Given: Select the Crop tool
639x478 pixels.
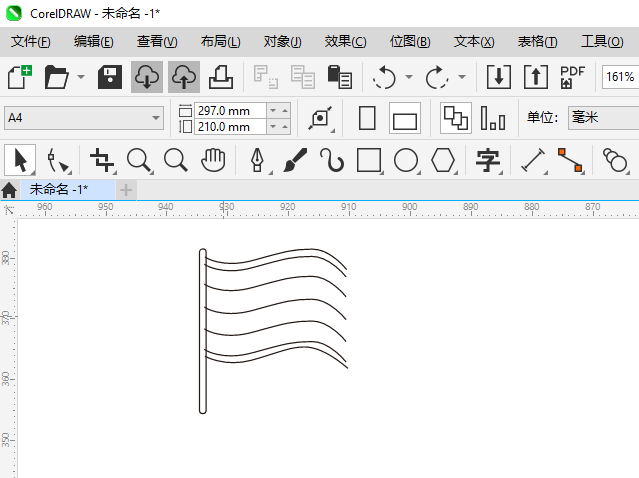Looking at the screenshot, I should pos(102,160).
